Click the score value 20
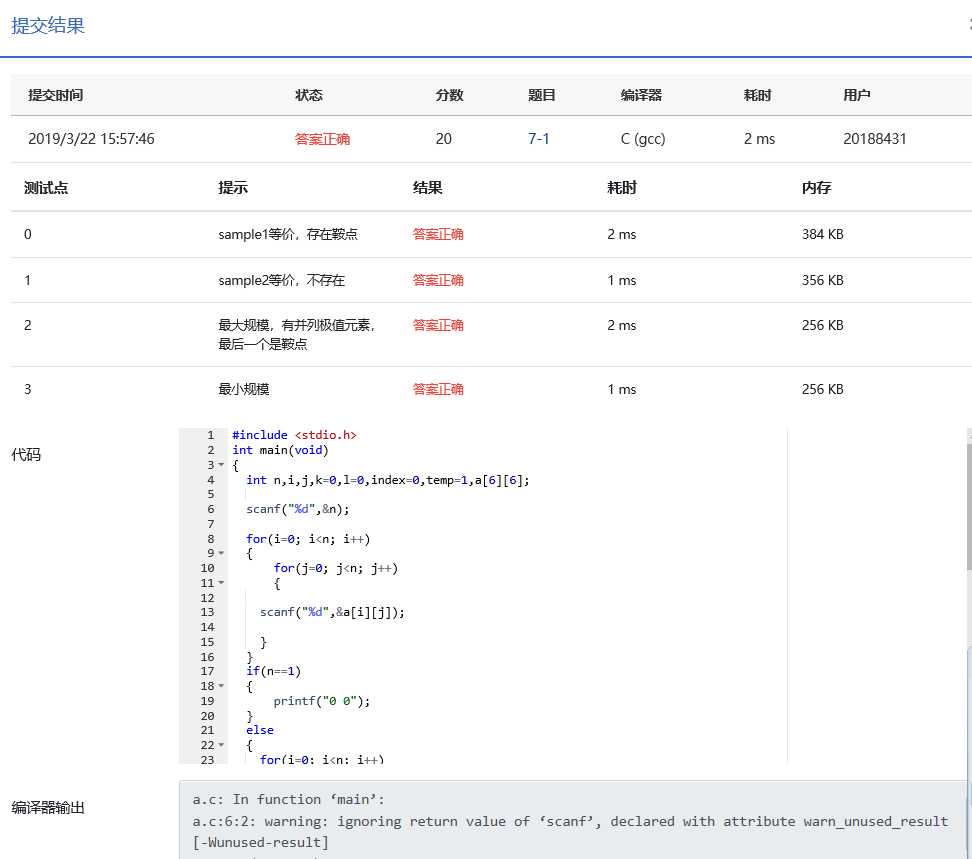Screen dimensions: 972x859 [443, 139]
